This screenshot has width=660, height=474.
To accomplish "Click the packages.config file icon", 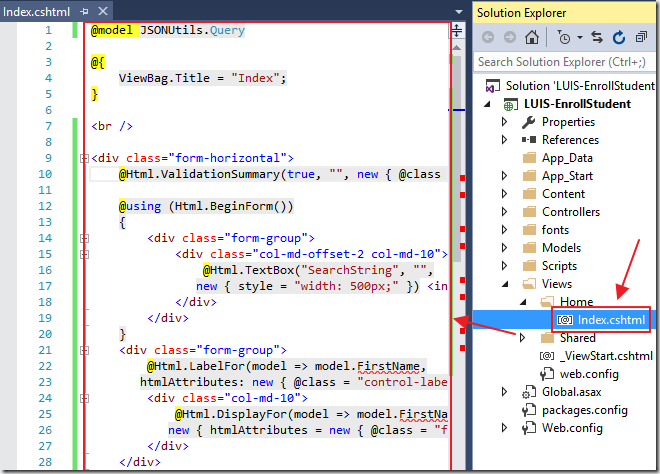I will [529, 410].
